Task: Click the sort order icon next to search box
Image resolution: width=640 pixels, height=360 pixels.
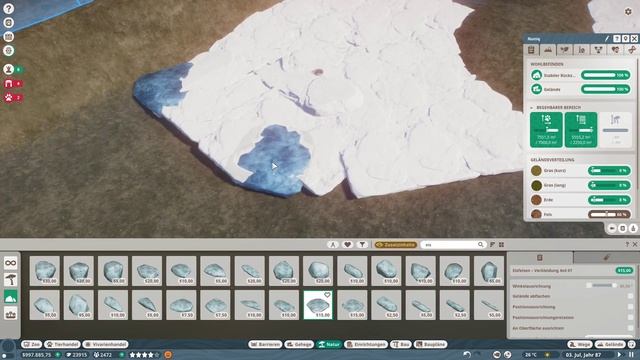Action: [492, 244]
